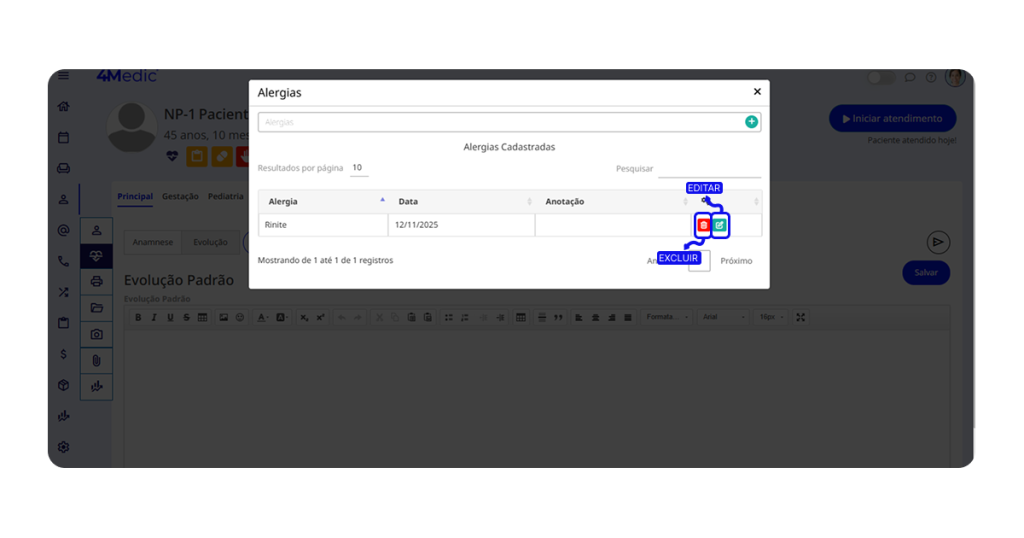1024x538 pixels.
Task: Open the calendar icon in left sidebar
Action: click(64, 138)
